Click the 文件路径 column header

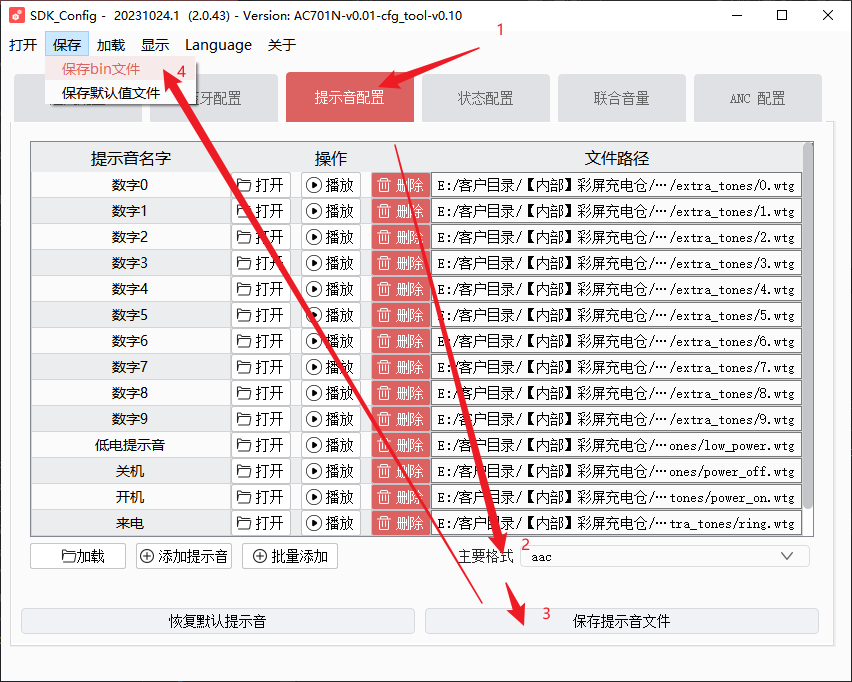617,158
